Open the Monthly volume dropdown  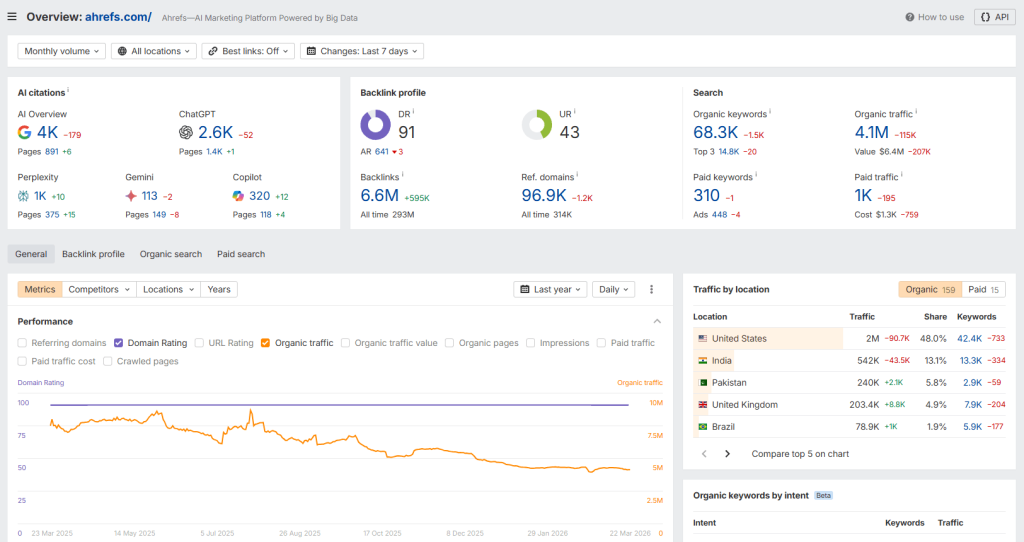point(61,51)
